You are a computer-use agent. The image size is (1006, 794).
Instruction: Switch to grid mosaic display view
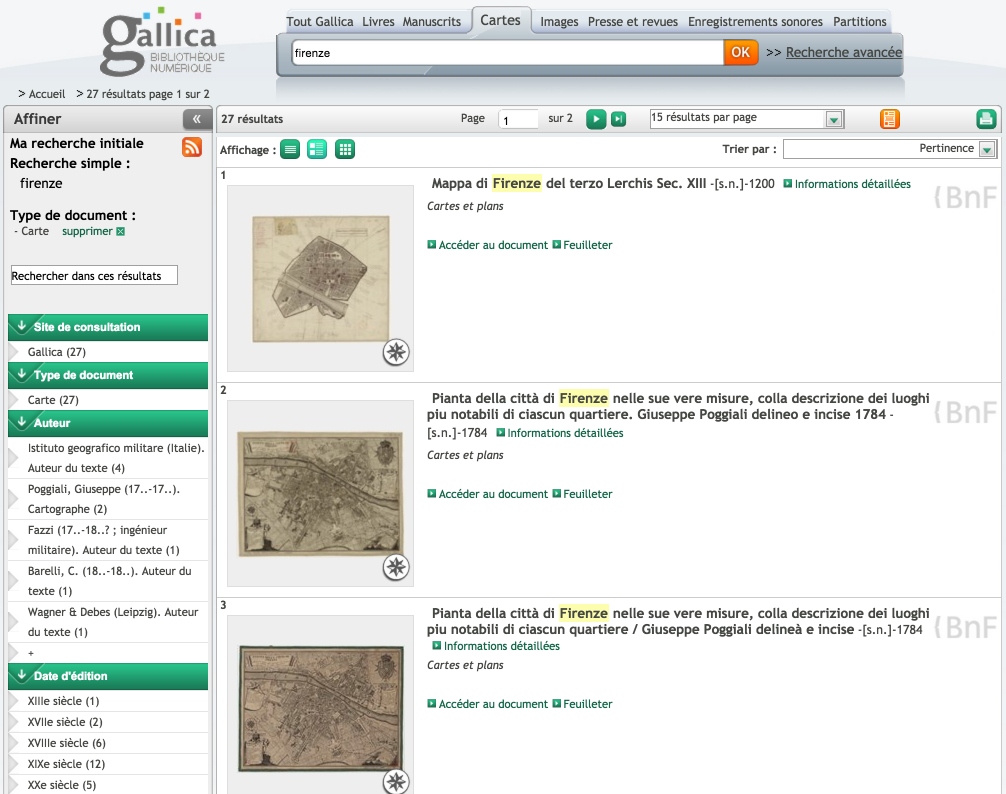345,149
